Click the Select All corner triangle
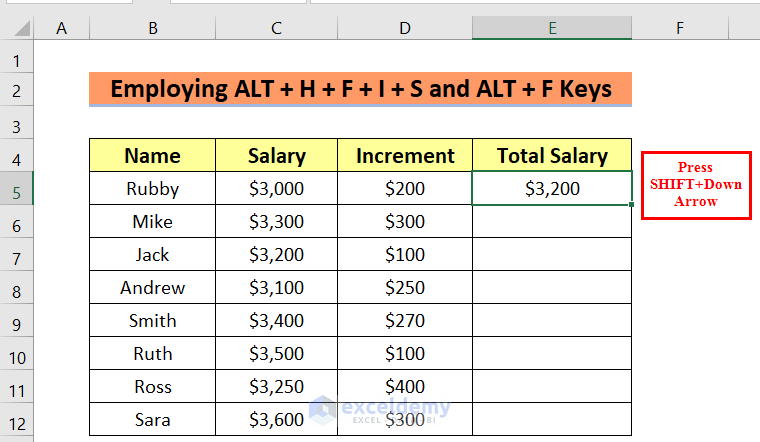Viewport: 760px width, 442px height. 17,29
